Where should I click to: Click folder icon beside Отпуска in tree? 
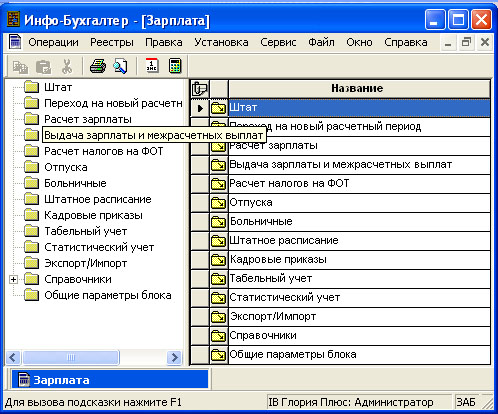click(32, 167)
